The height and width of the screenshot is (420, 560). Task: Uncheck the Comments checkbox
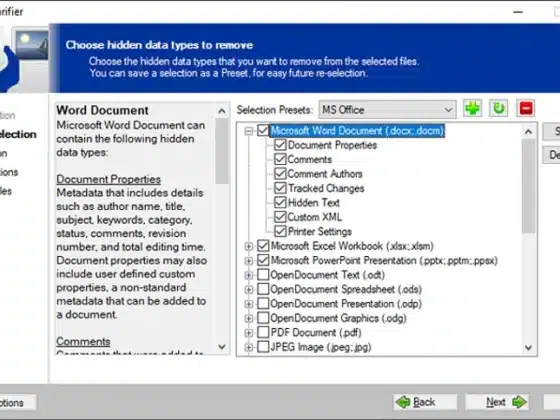[x=280, y=159]
